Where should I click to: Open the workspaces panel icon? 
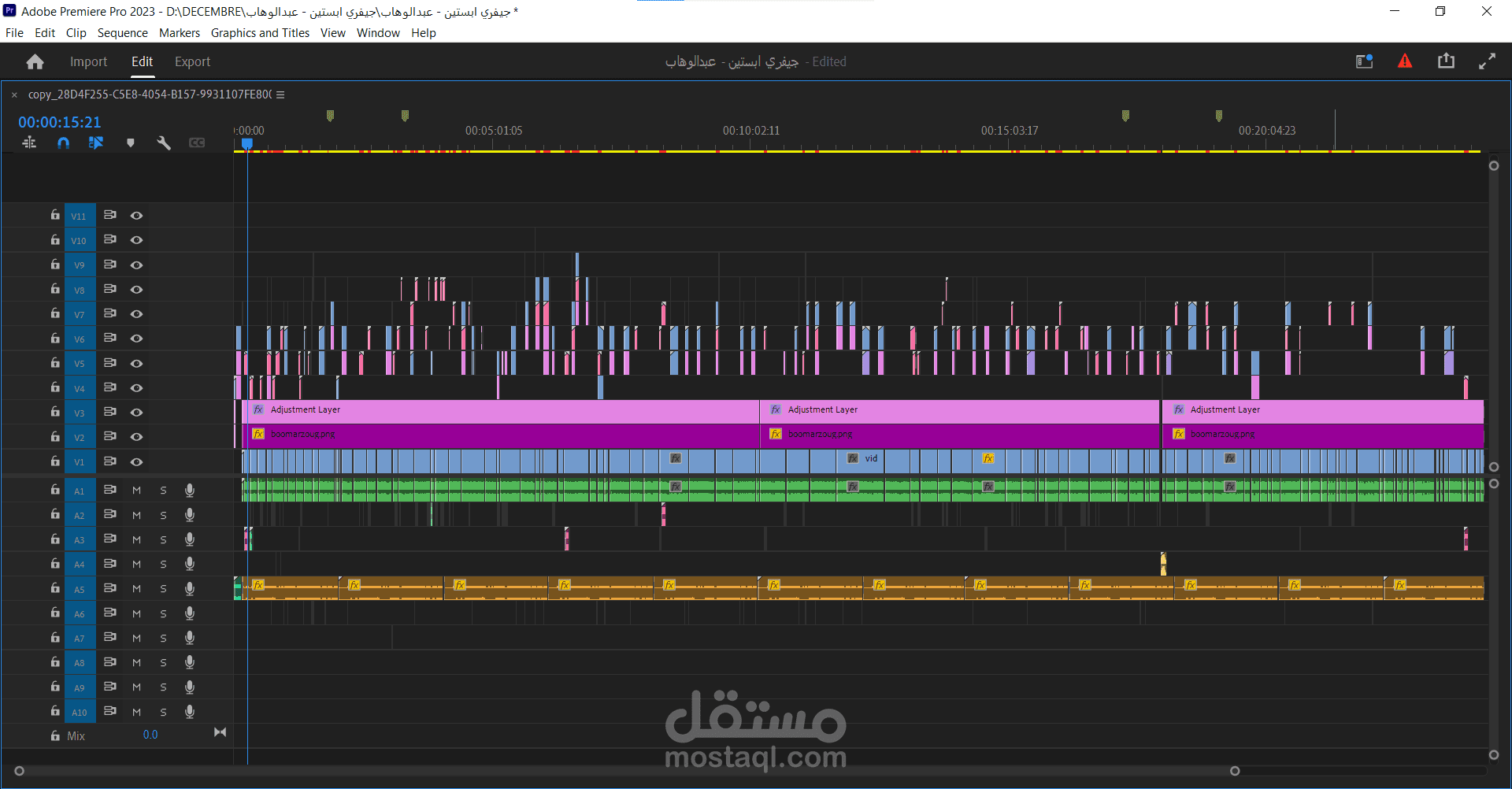[1364, 61]
